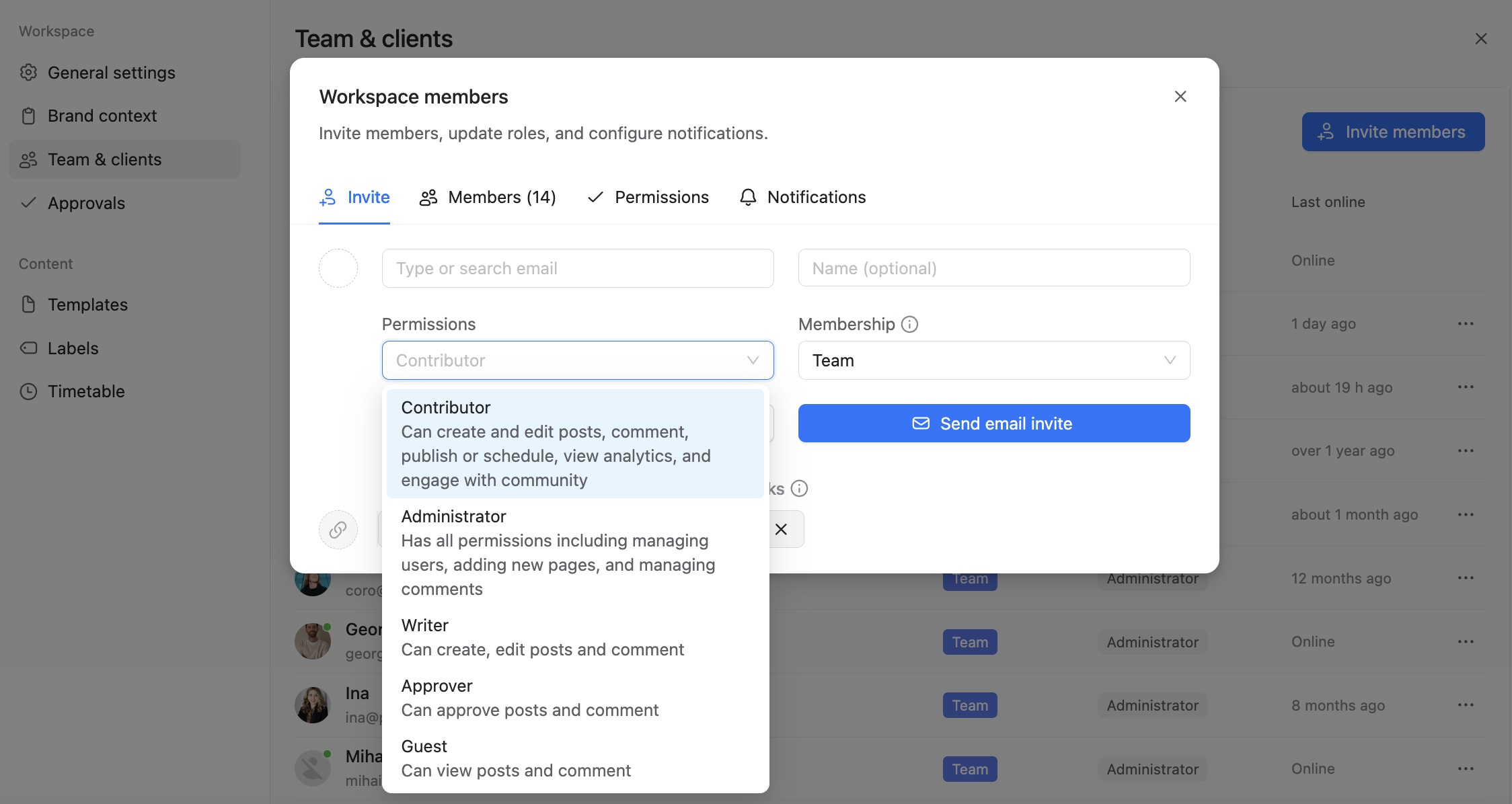1512x804 pixels.
Task: Click the Approvals checkmark icon
Action: click(x=28, y=203)
